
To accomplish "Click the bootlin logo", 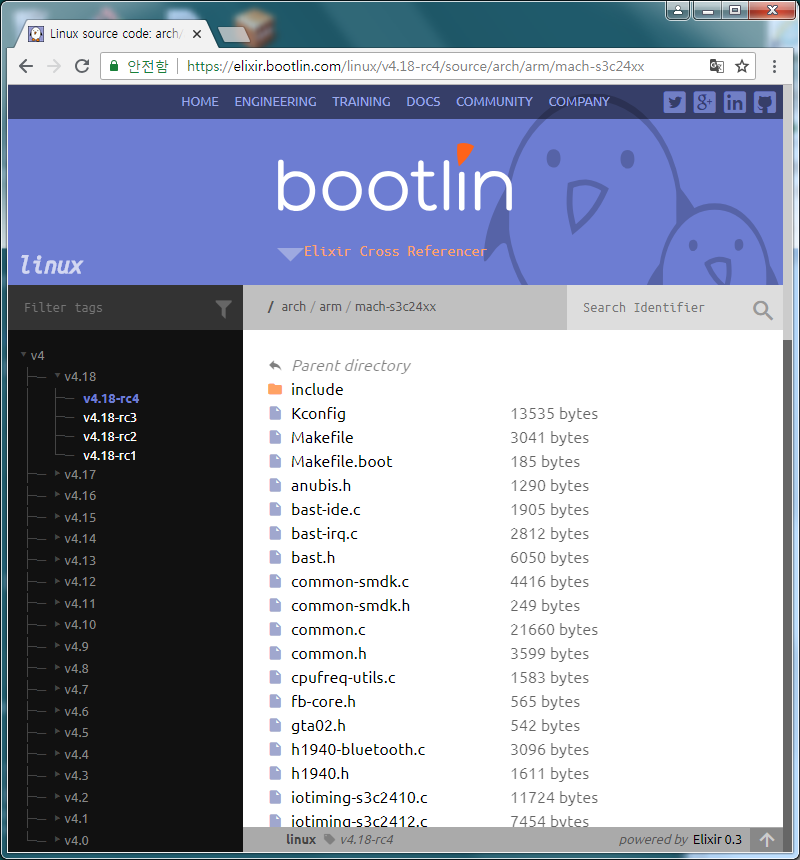I will (x=394, y=180).
